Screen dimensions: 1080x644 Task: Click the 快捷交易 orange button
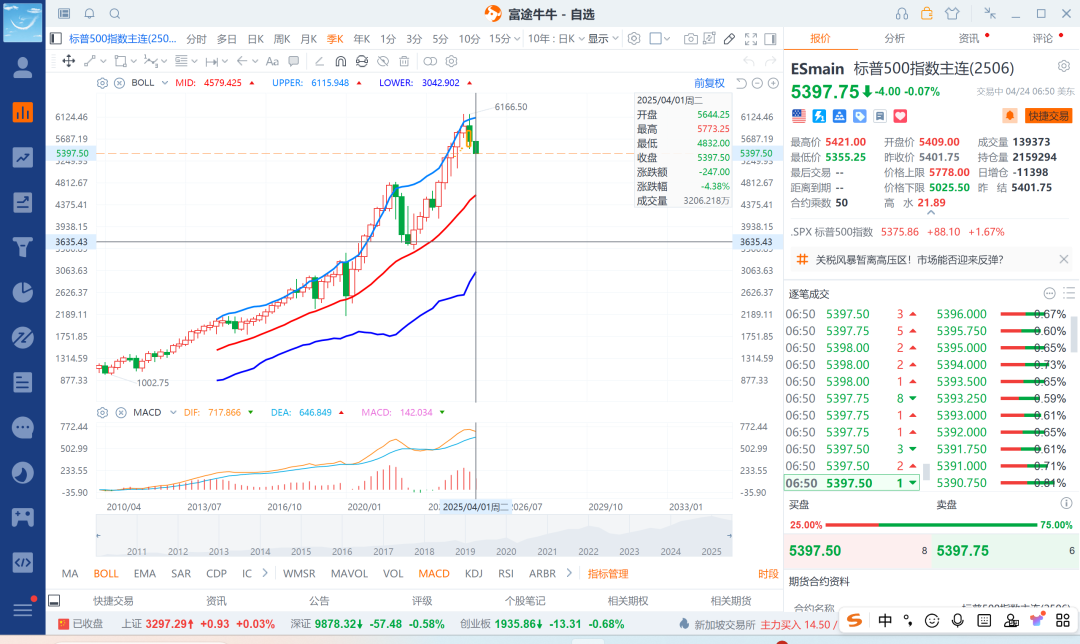click(x=1048, y=116)
